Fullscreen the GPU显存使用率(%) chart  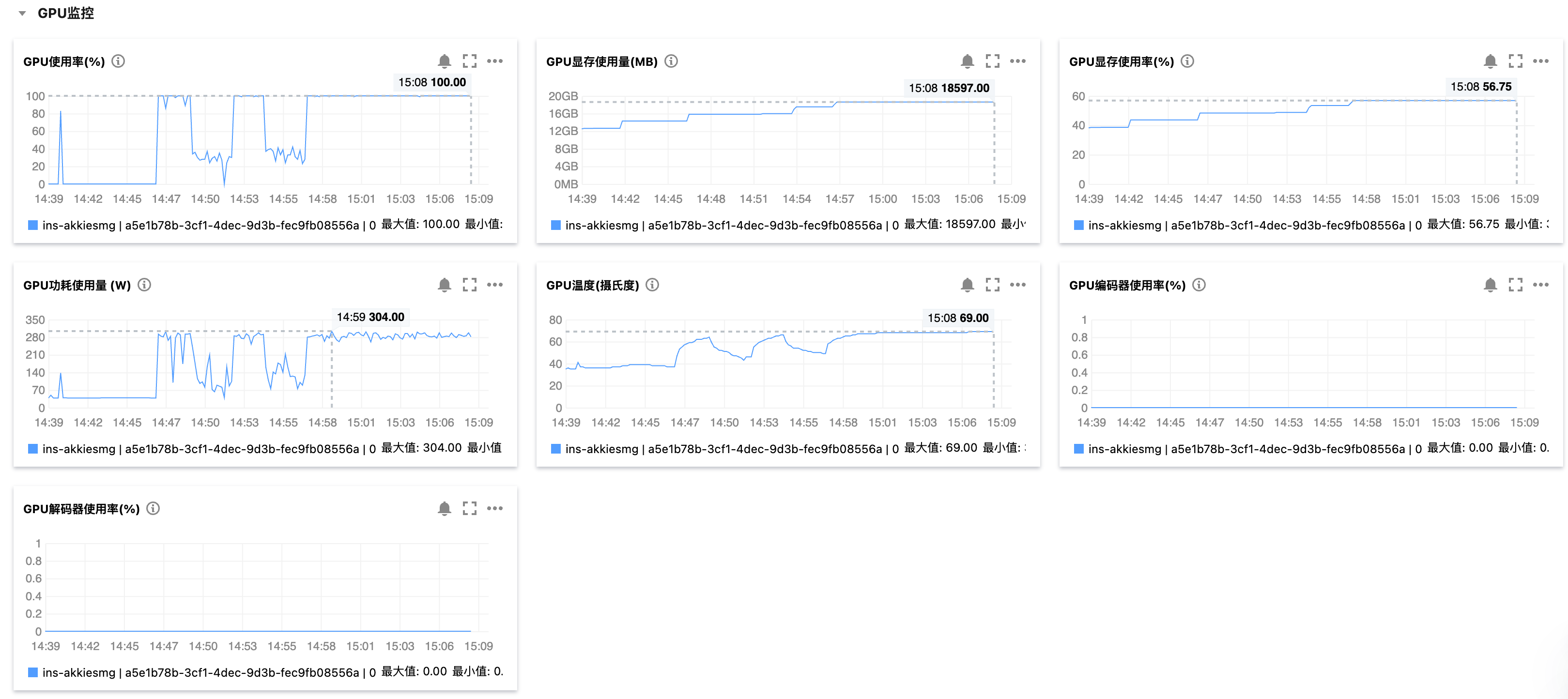(1515, 61)
